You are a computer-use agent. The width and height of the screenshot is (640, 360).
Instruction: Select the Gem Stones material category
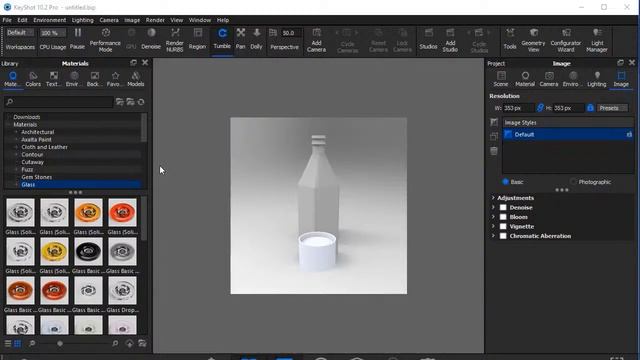click(x=37, y=177)
